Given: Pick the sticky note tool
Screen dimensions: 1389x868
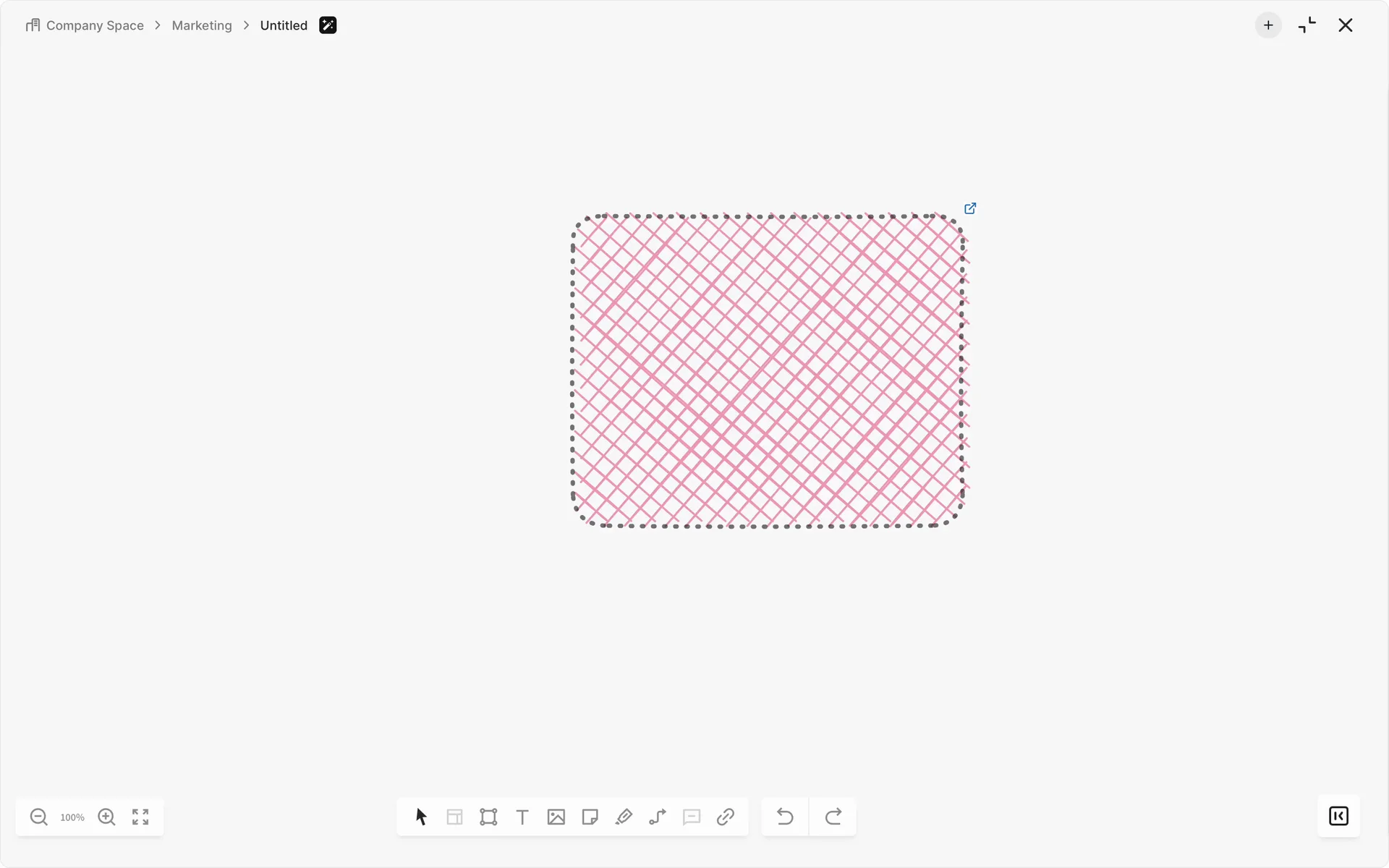Looking at the screenshot, I should pyautogui.click(x=590, y=817).
